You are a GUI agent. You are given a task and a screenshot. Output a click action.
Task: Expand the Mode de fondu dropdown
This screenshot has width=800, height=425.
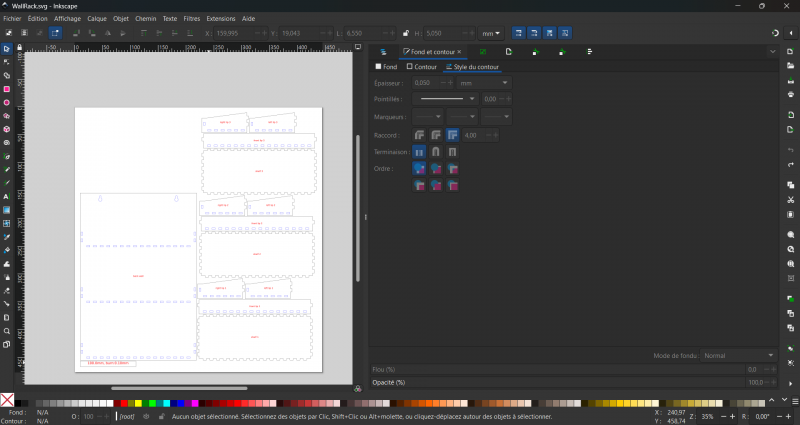coord(738,355)
